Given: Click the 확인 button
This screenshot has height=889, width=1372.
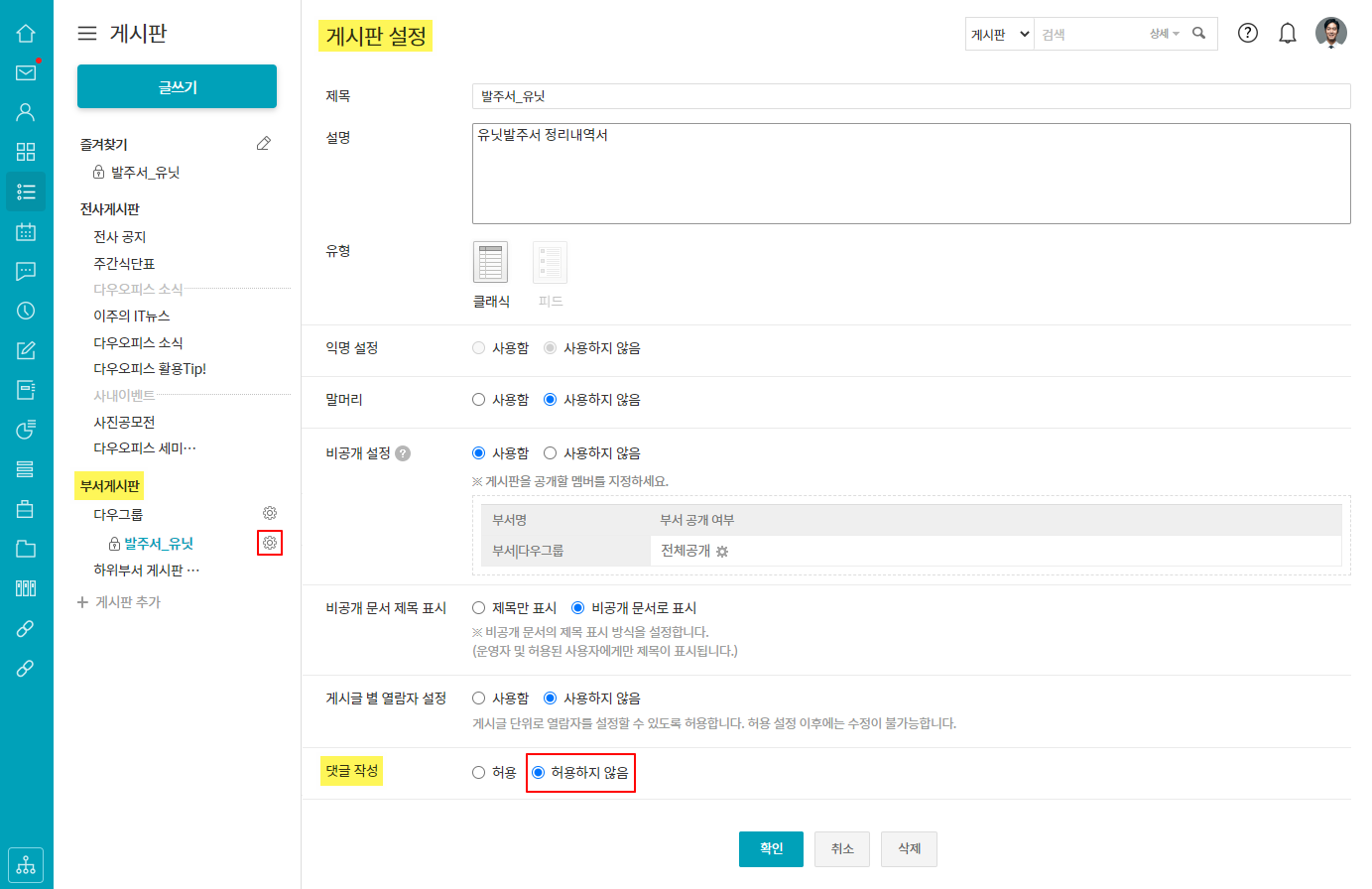Looking at the screenshot, I should [771, 848].
